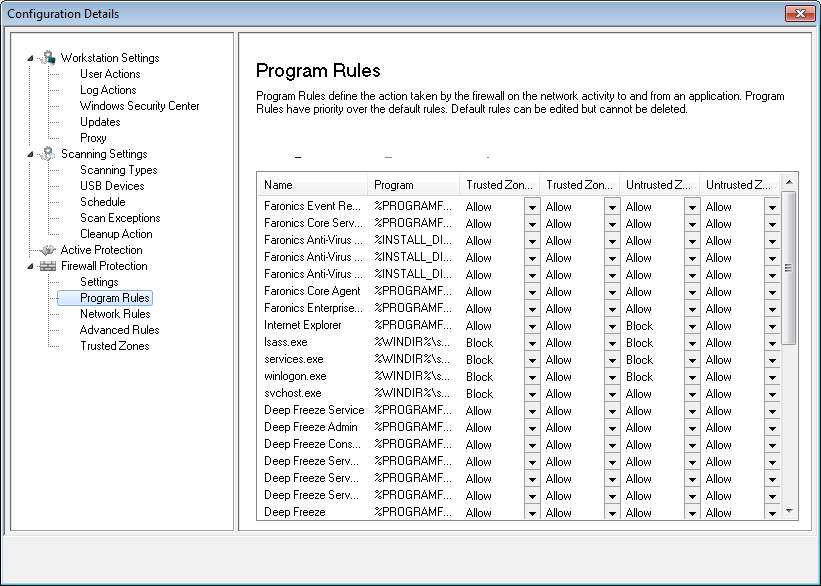Click the scroll up arrow of rules table
Screen dimensions: 821x586
(x=789, y=182)
